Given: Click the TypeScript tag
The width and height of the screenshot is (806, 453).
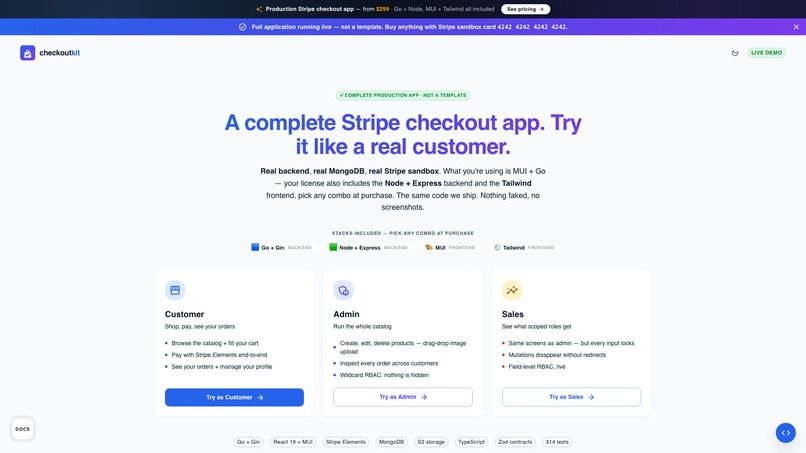Looking at the screenshot, I should [x=471, y=442].
